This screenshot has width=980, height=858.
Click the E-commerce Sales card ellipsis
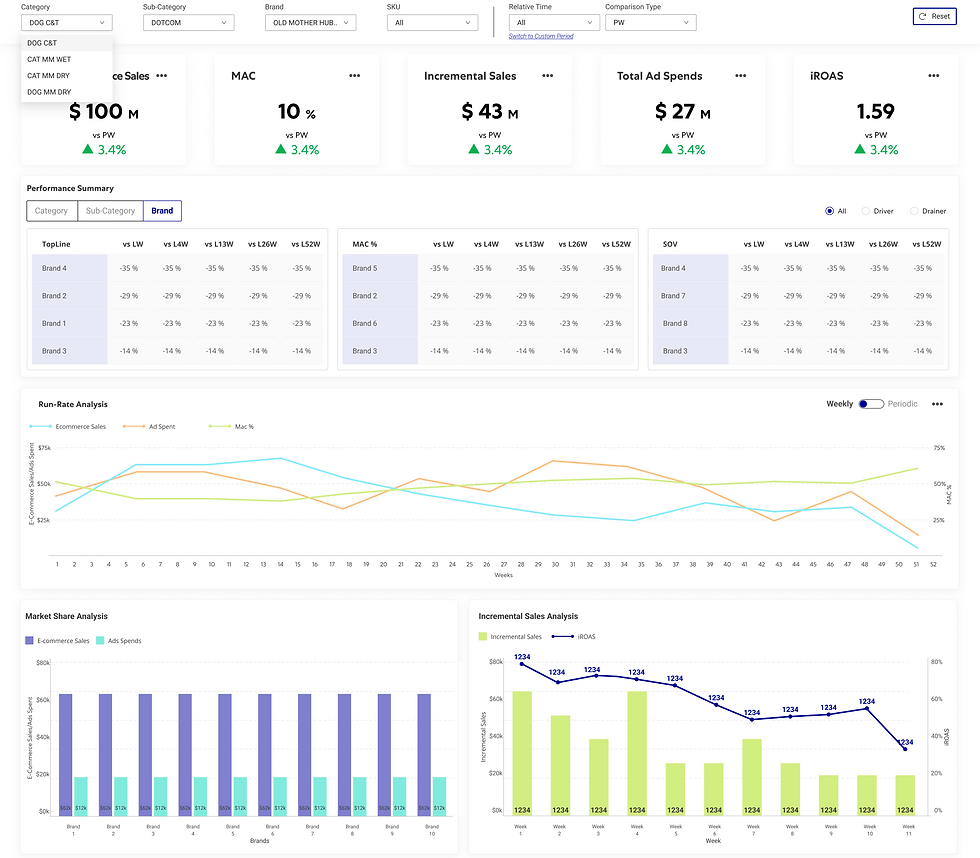(161, 76)
